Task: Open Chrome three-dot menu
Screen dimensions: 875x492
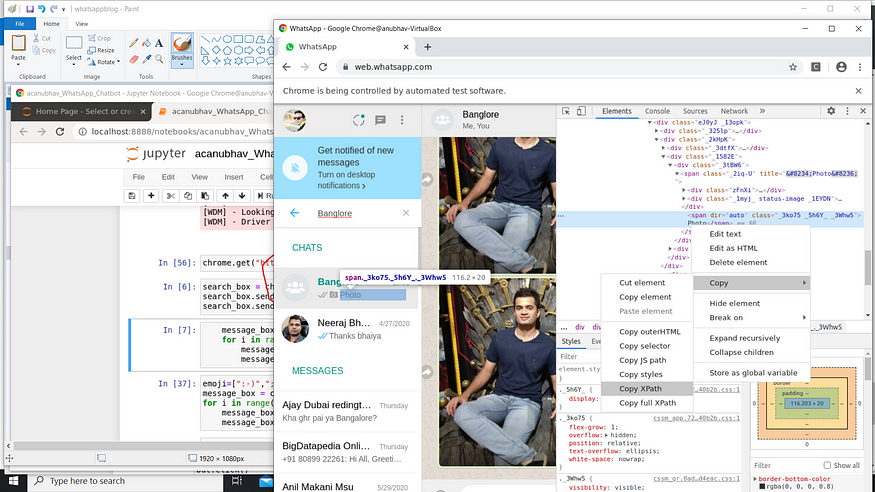Action: pos(860,67)
